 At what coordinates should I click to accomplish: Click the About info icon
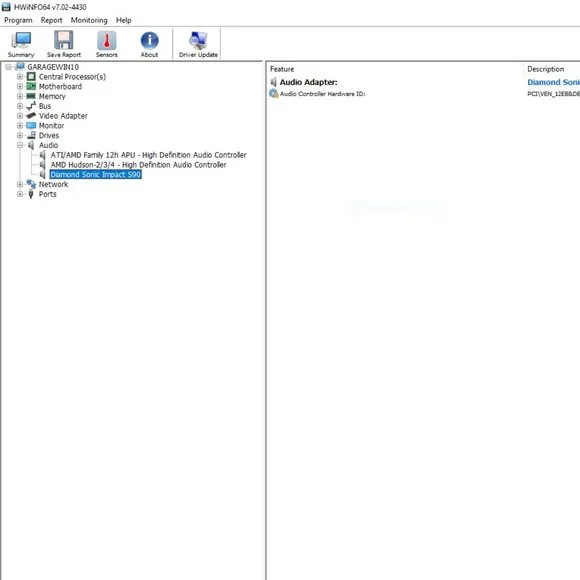149,40
